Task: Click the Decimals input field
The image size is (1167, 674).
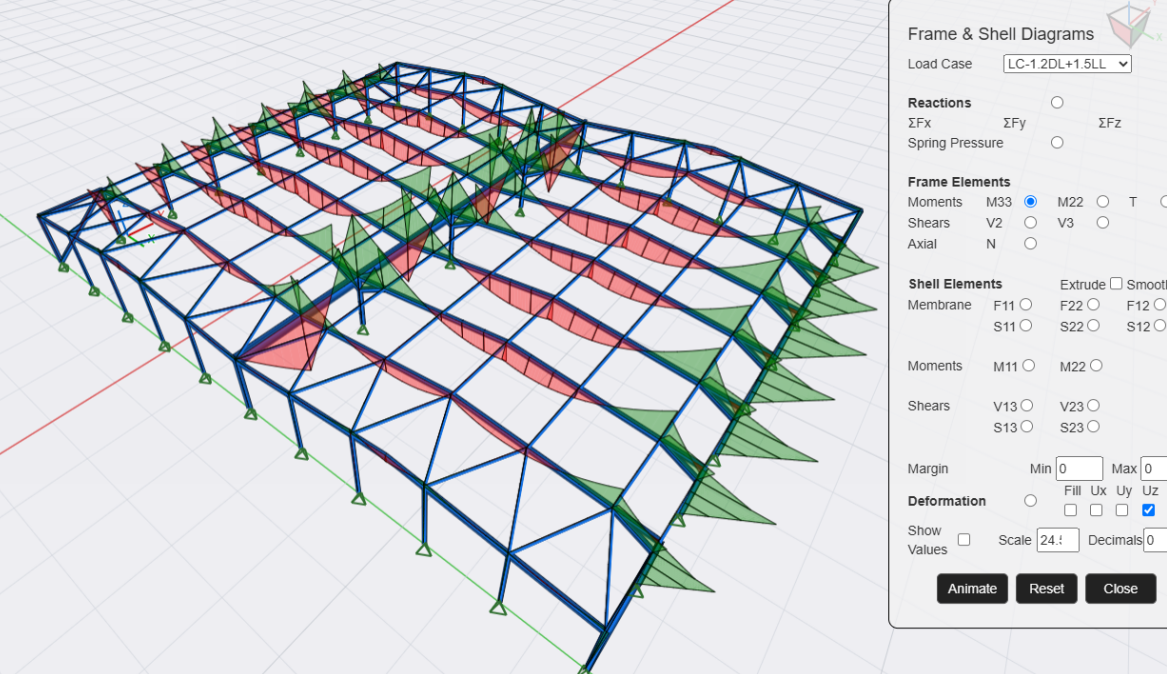Action: pos(1154,540)
